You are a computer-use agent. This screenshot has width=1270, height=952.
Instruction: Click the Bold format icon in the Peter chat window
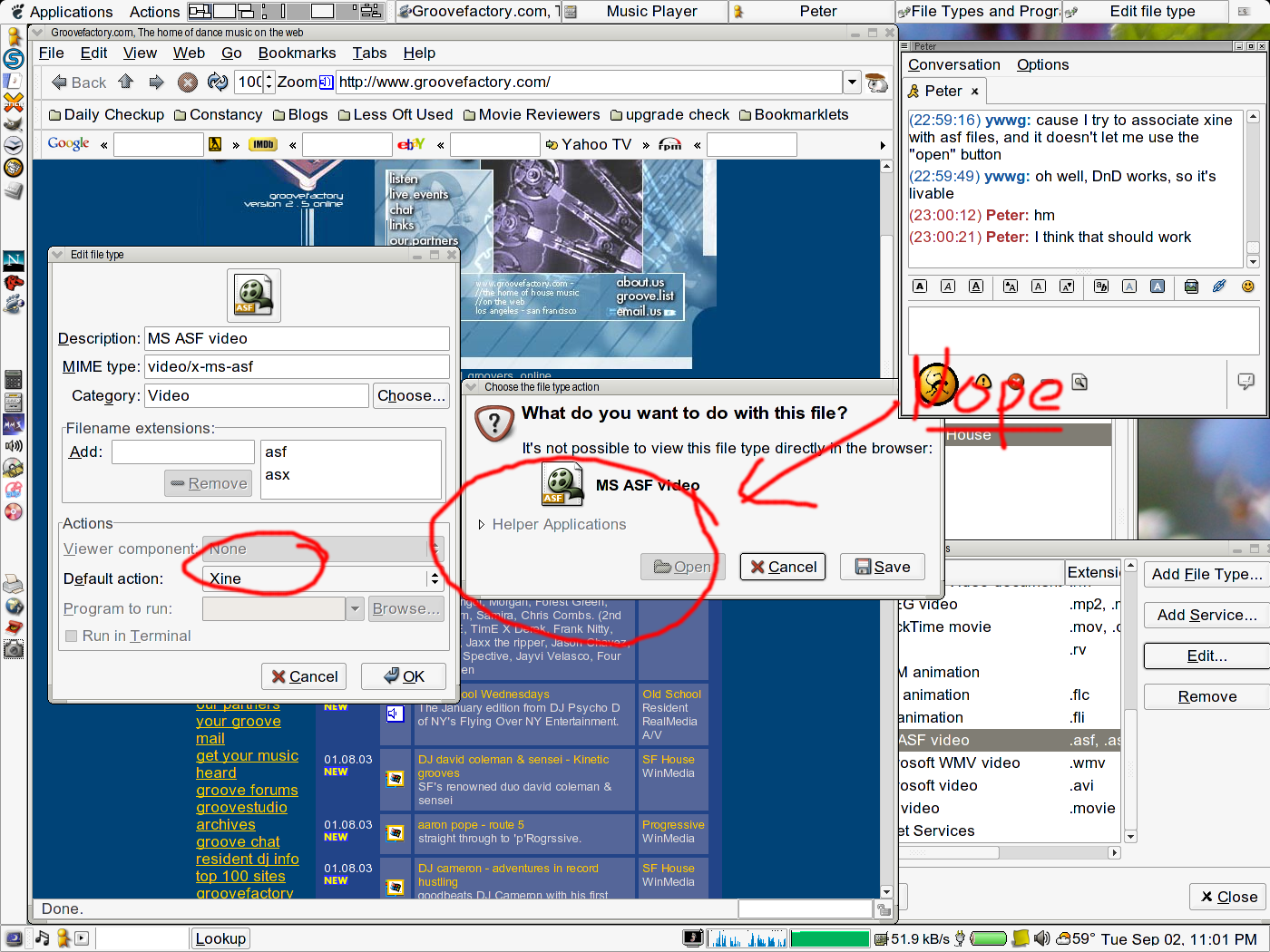click(x=920, y=287)
